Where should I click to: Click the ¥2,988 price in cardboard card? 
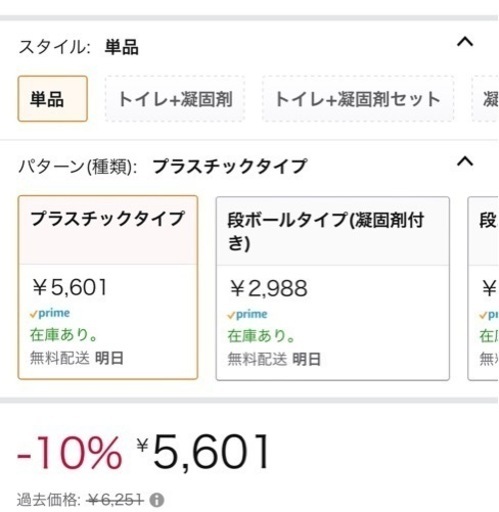pyautogui.click(x=269, y=288)
